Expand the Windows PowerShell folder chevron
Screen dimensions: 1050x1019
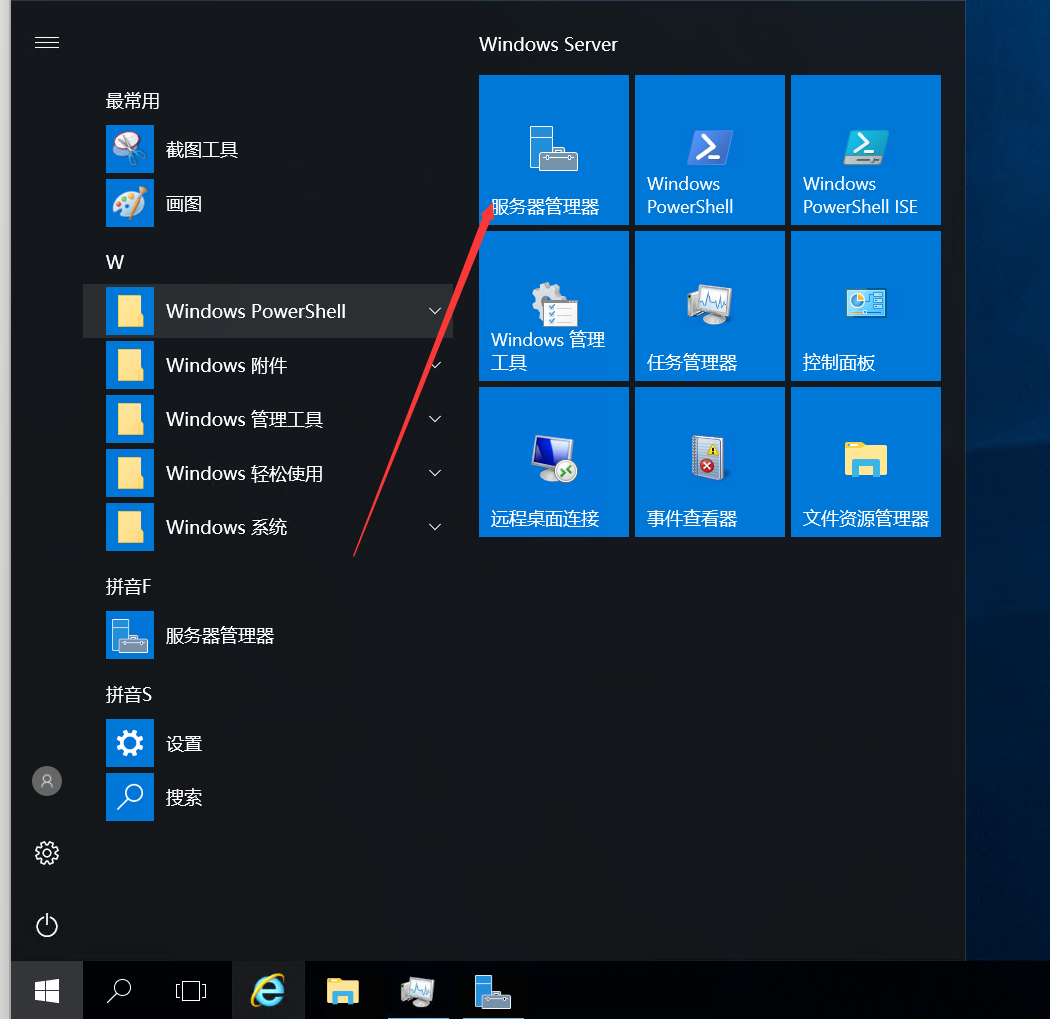point(435,311)
